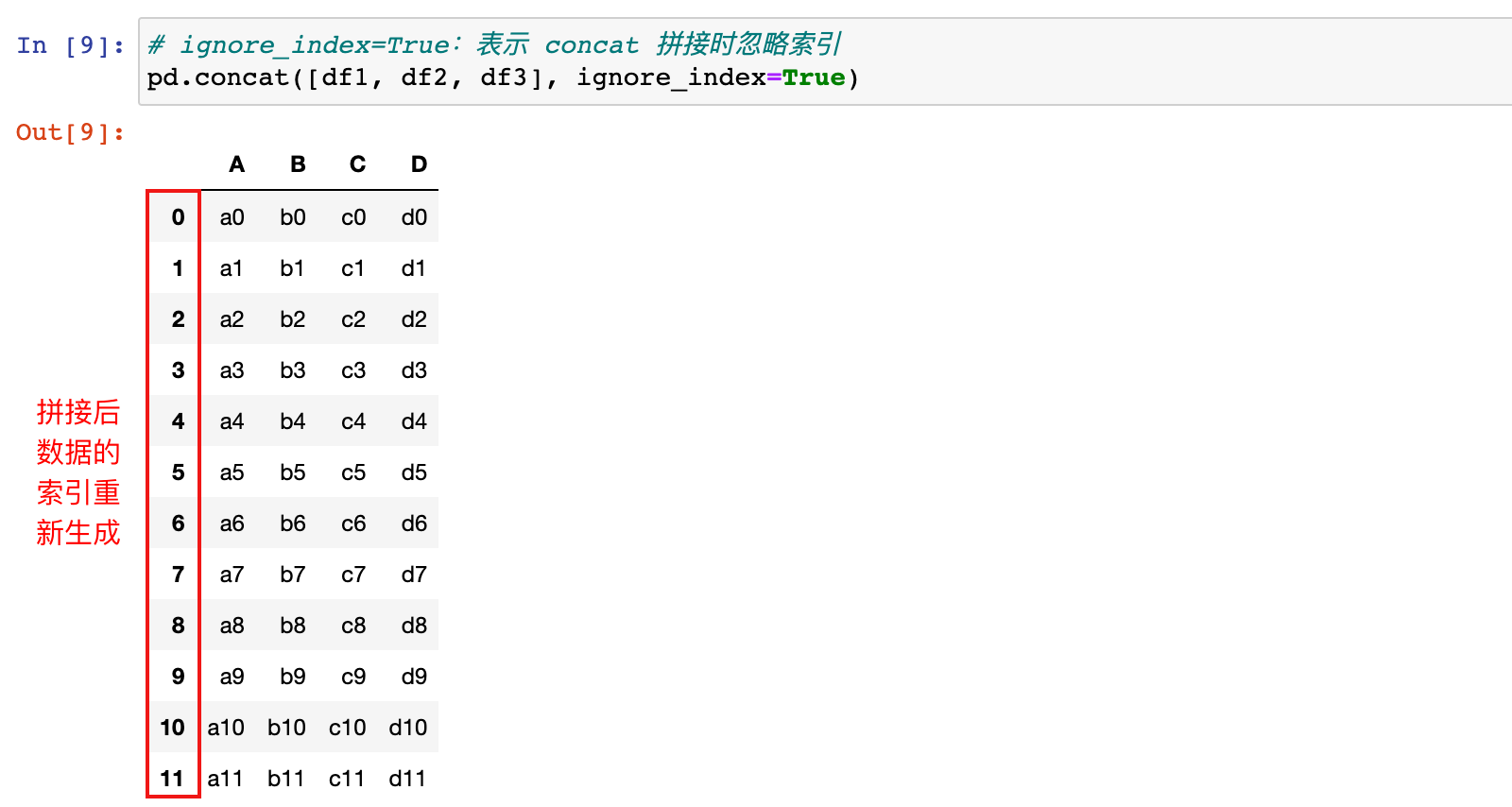
Task: Click index label 3
Action: [178, 370]
